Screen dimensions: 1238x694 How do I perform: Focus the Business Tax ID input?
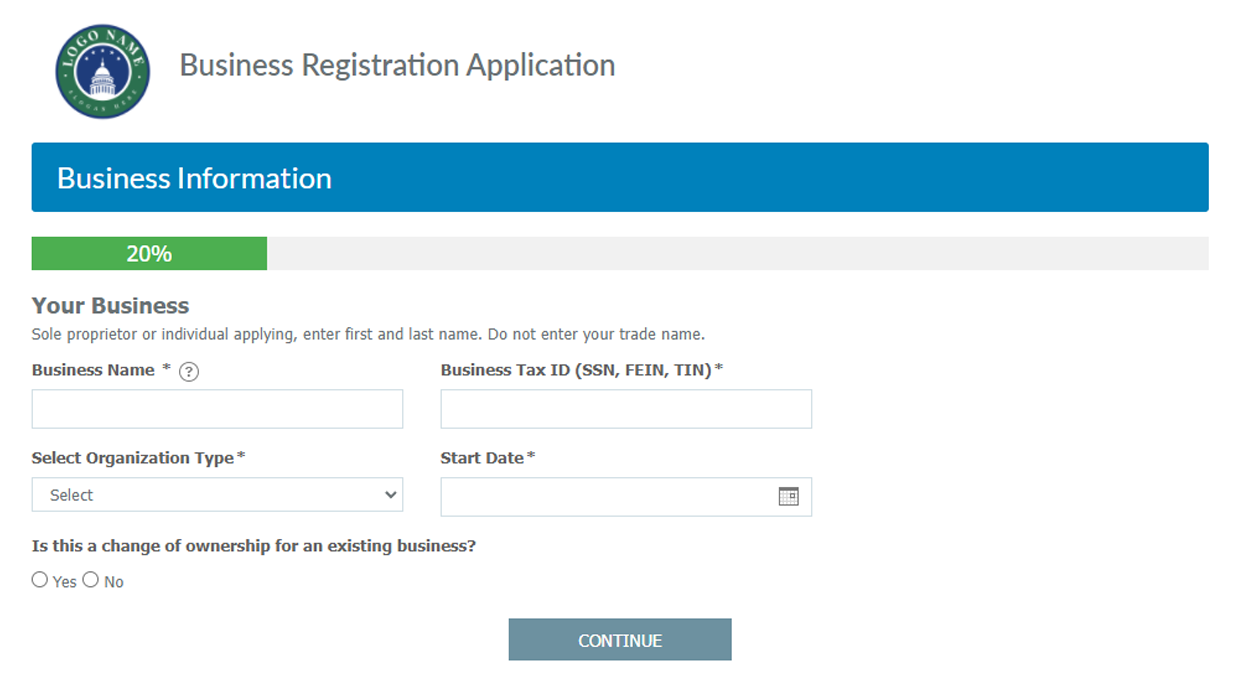[x=626, y=409]
